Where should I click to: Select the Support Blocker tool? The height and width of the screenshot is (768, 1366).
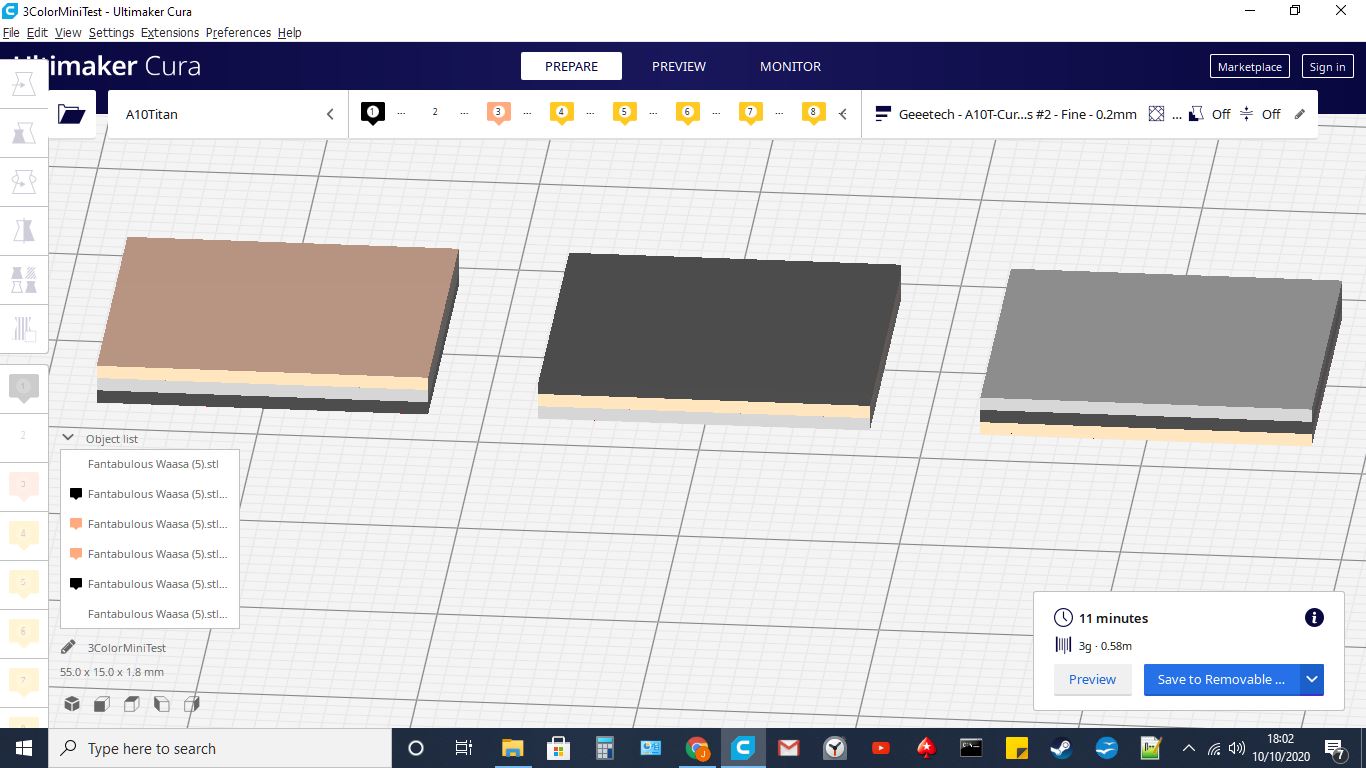click(x=24, y=328)
